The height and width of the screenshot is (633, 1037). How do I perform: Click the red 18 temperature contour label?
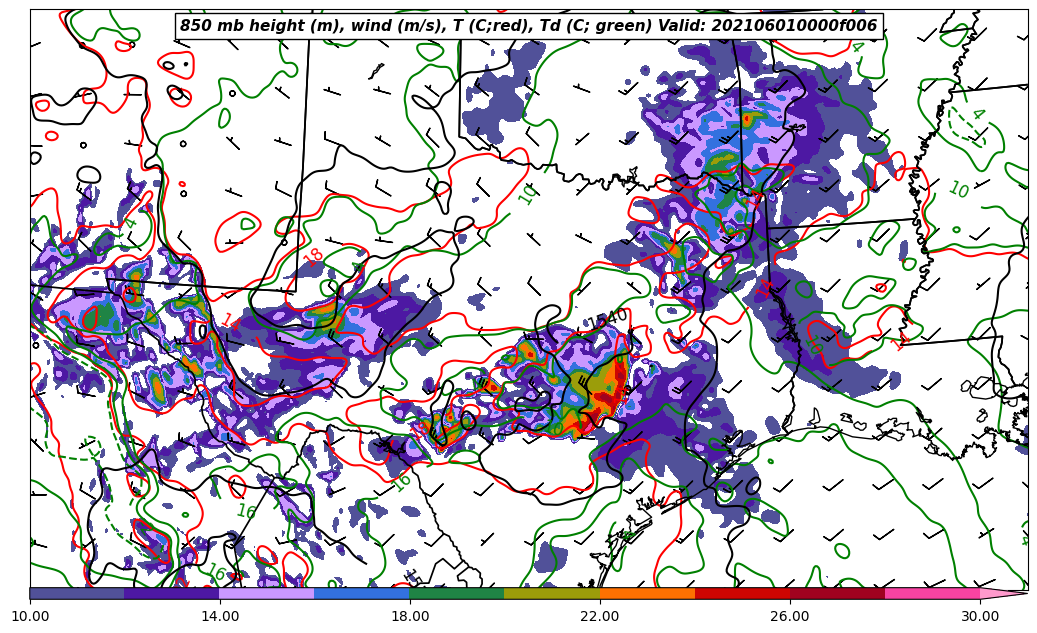tap(313, 255)
